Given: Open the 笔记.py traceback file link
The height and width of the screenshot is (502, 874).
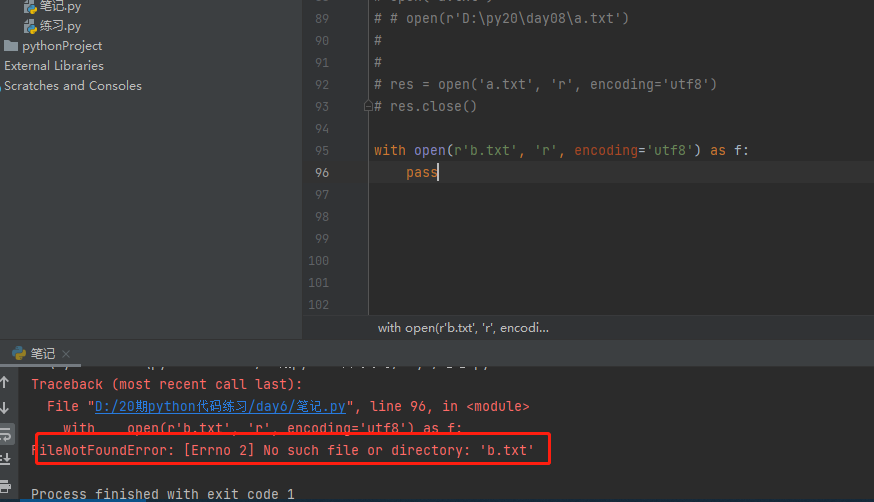Looking at the screenshot, I should pos(220,406).
